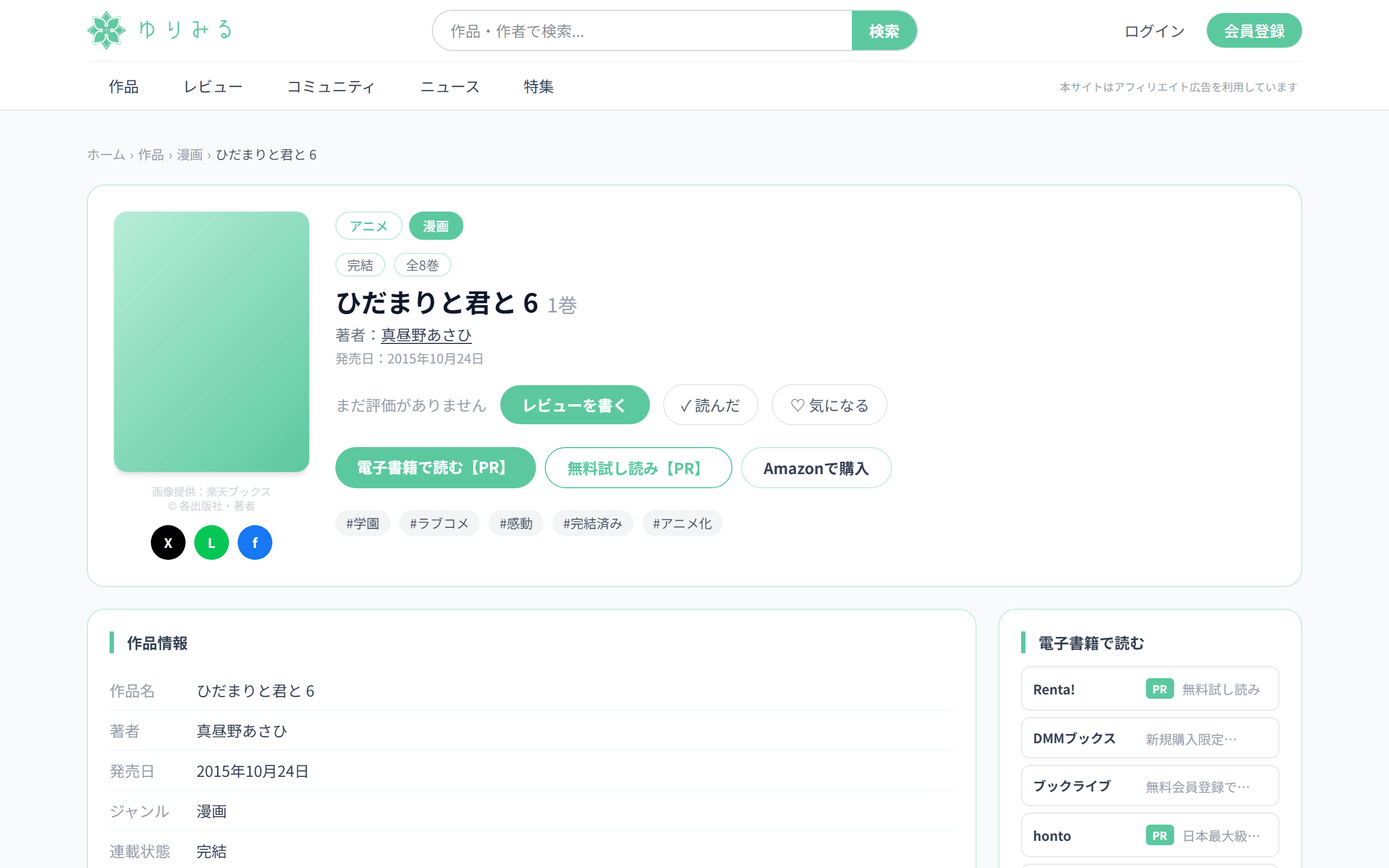
Task: Click the affiliate notice 本サイトはアフィリエイト広告を利用しています
Action: 1178,87
